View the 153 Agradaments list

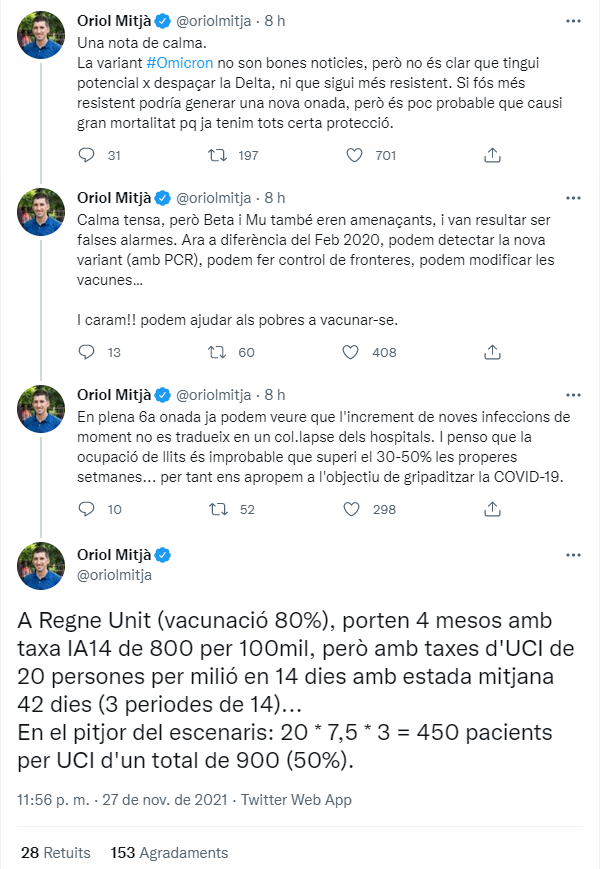tap(169, 853)
